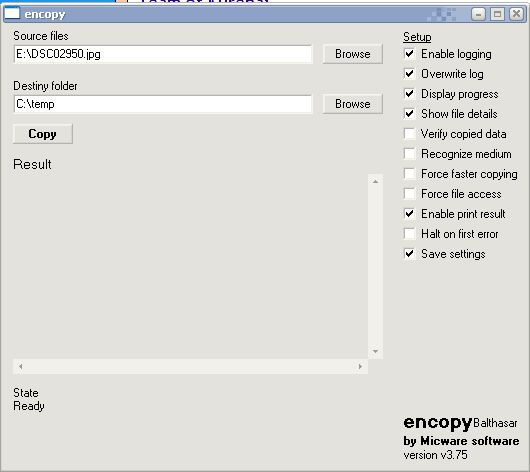
Task: Click the result list scroll left arrow
Action: click(x=21, y=367)
